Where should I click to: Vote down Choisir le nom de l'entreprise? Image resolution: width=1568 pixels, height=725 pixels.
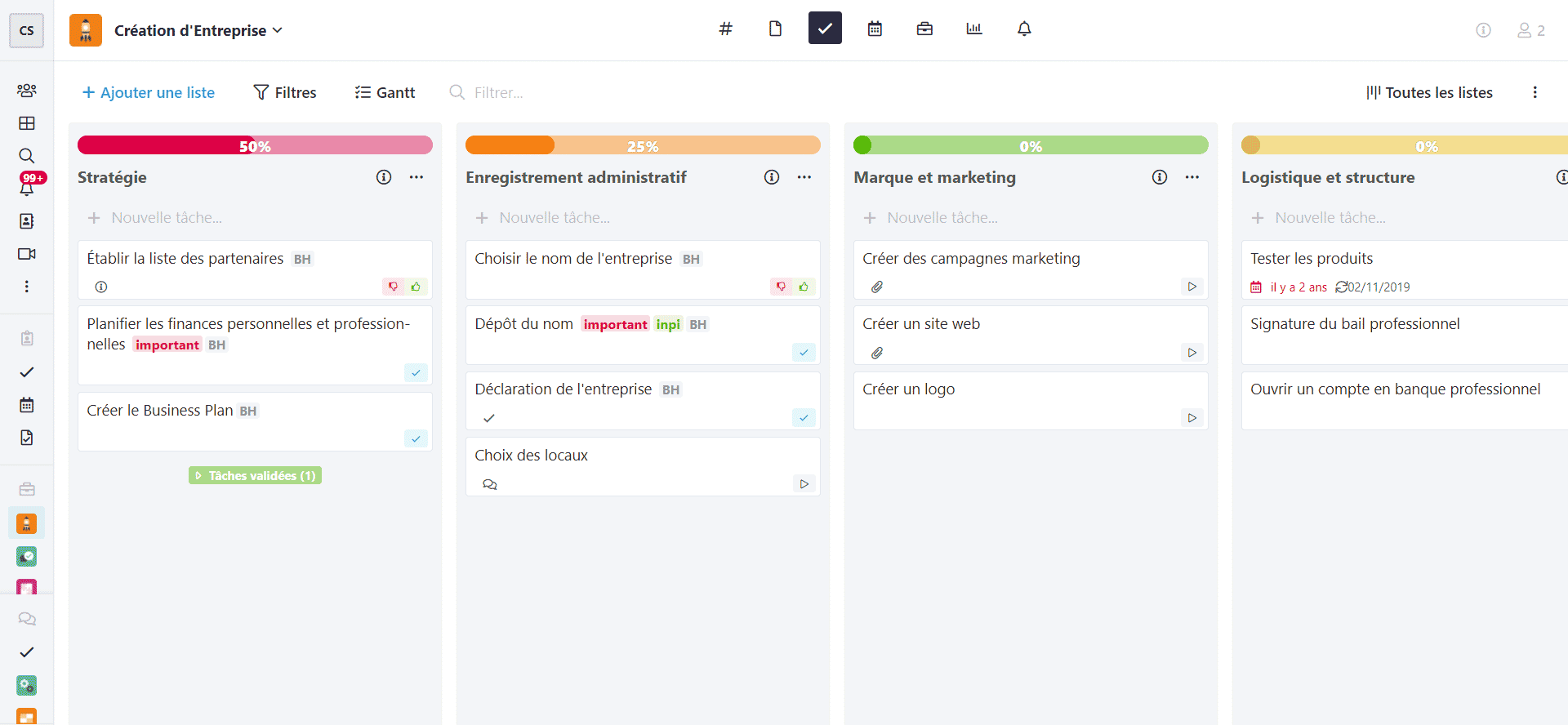coord(782,287)
